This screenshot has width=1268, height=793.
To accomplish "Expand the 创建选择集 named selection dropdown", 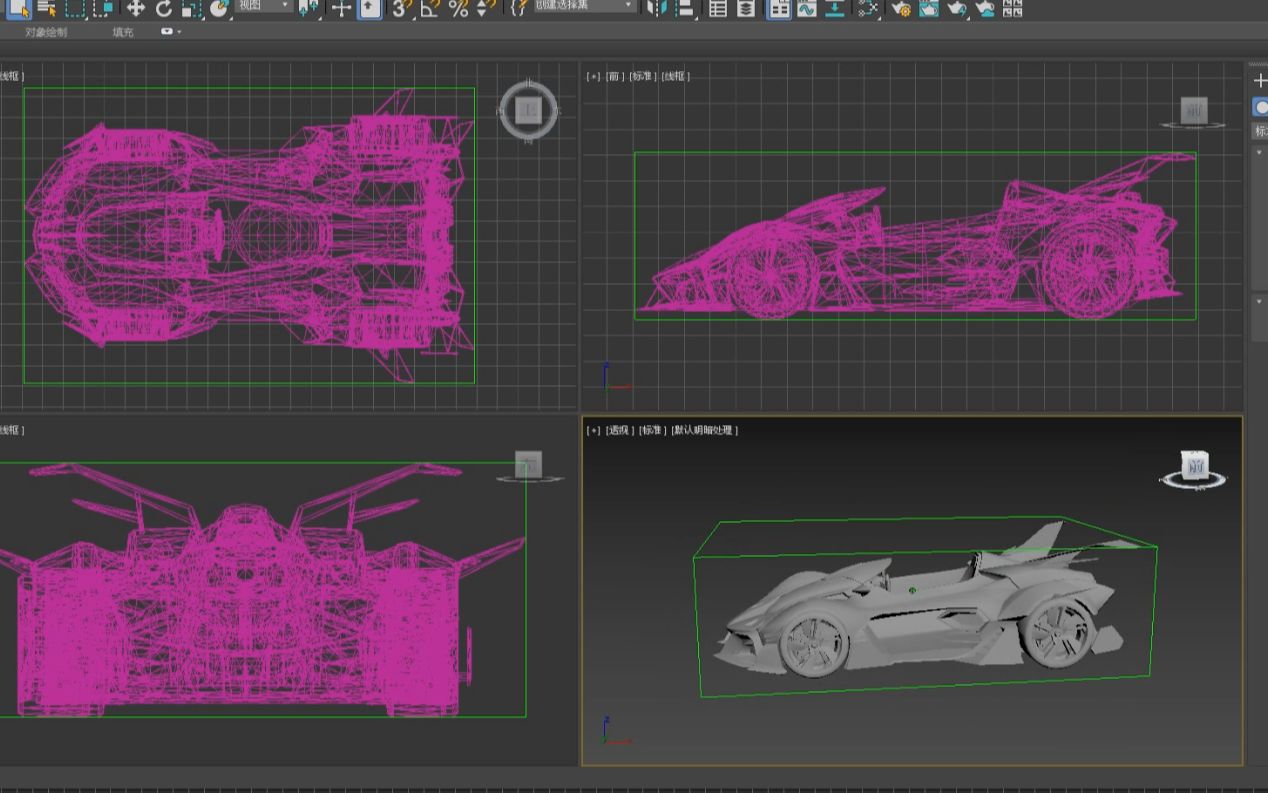I will [x=584, y=6].
